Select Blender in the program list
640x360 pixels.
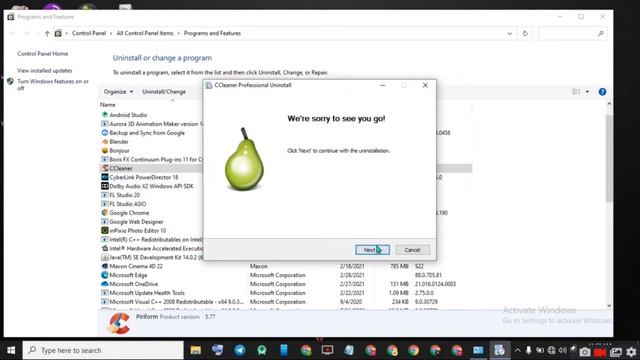pos(119,142)
